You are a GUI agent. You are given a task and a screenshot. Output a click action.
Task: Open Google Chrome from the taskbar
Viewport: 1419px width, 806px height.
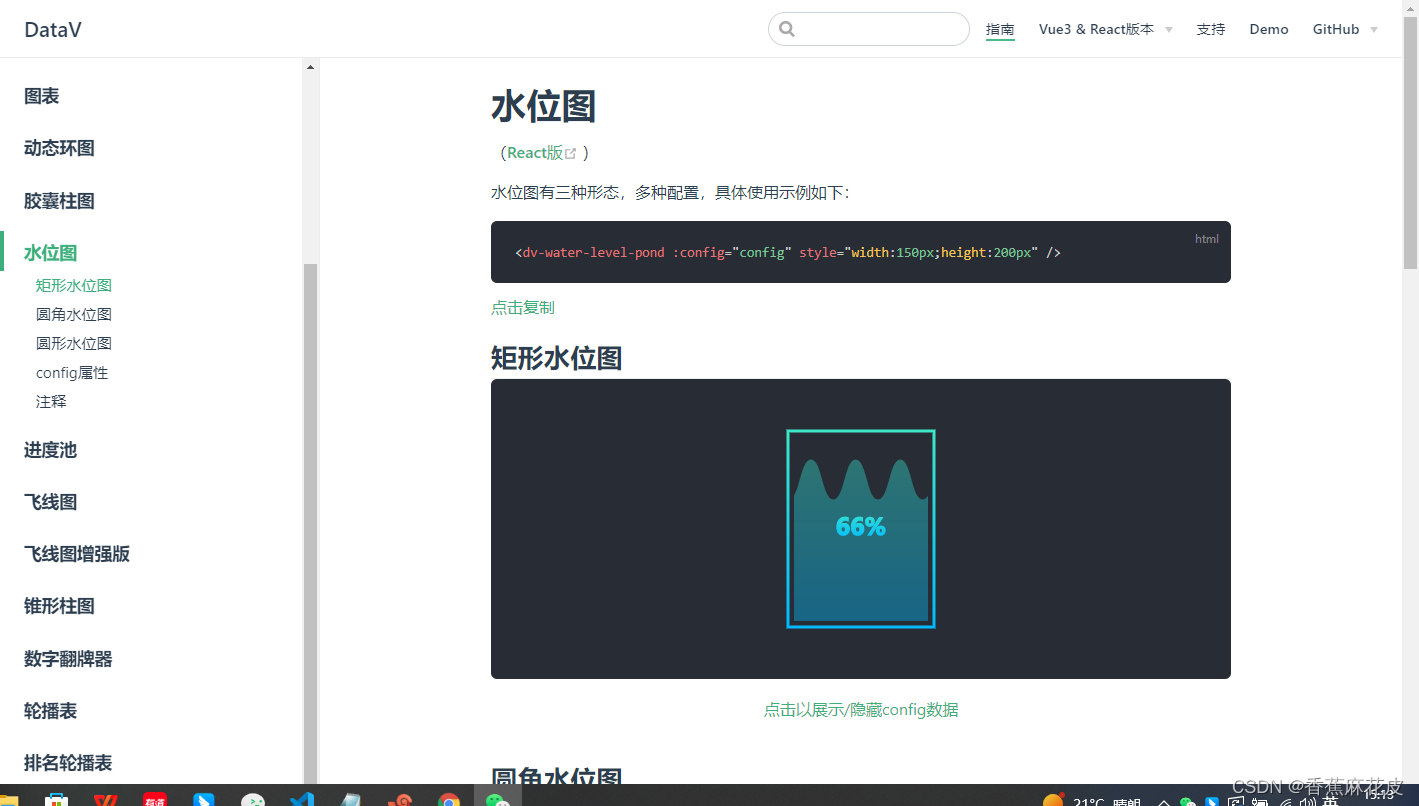449,800
